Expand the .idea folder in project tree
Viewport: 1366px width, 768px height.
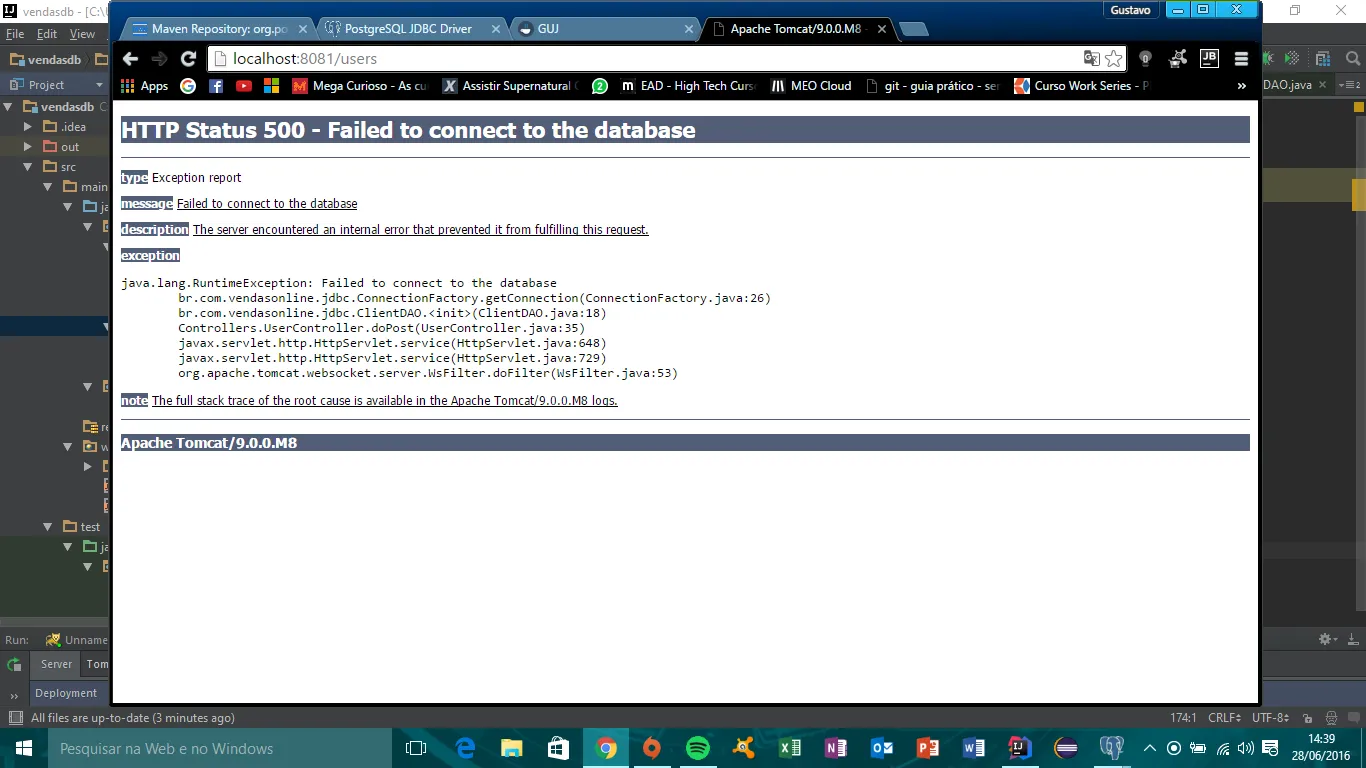[28, 127]
